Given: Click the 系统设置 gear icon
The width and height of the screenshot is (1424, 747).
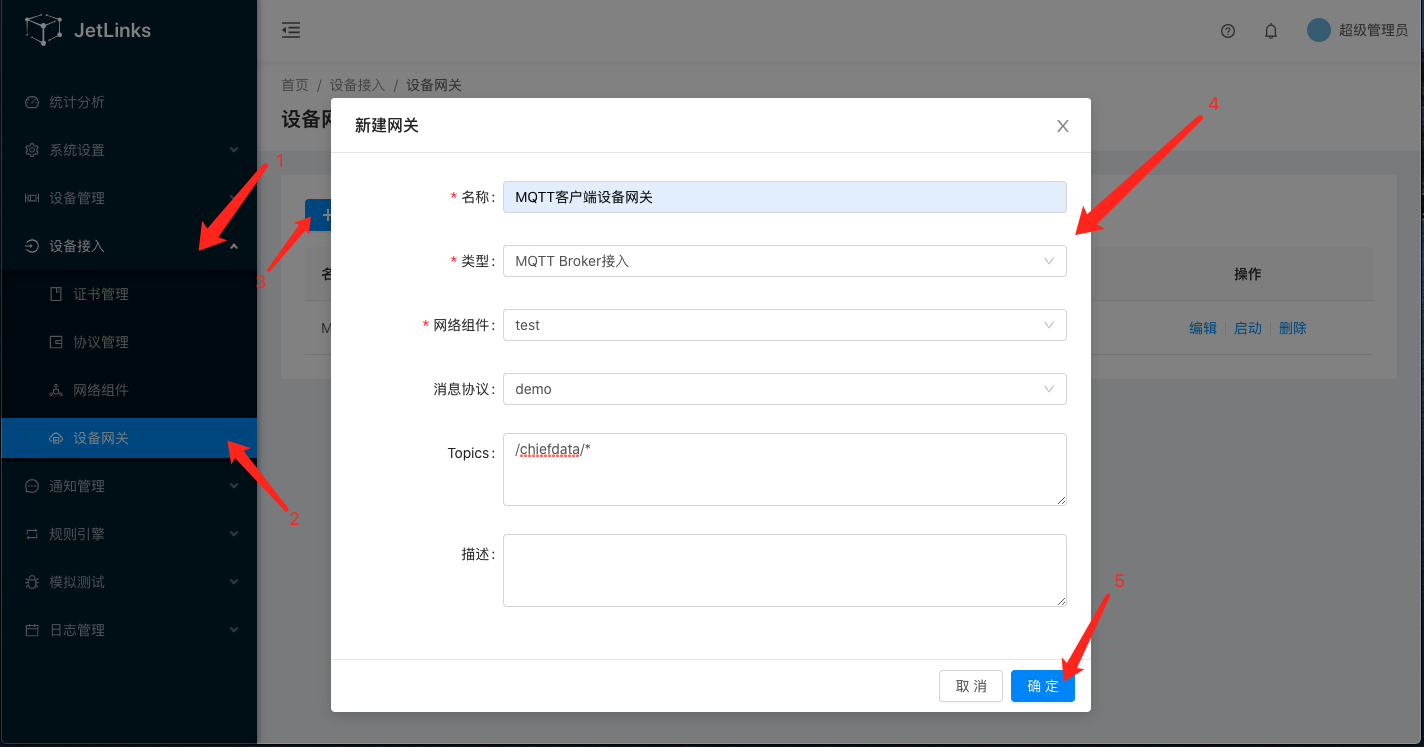Looking at the screenshot, I should (x=32, y=150).
